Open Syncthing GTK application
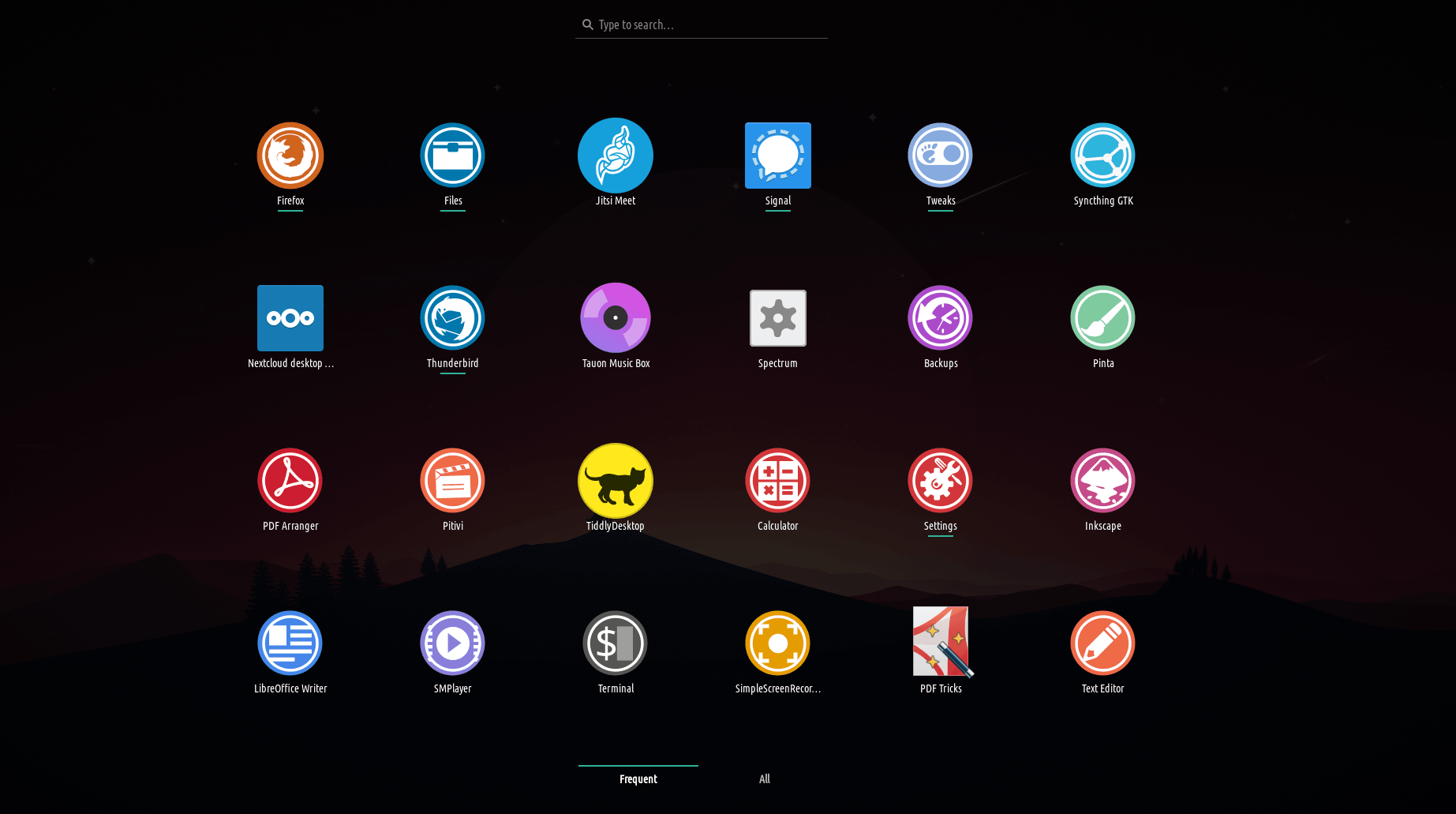Screen dimensions: 1456x814 [1102, 156]
